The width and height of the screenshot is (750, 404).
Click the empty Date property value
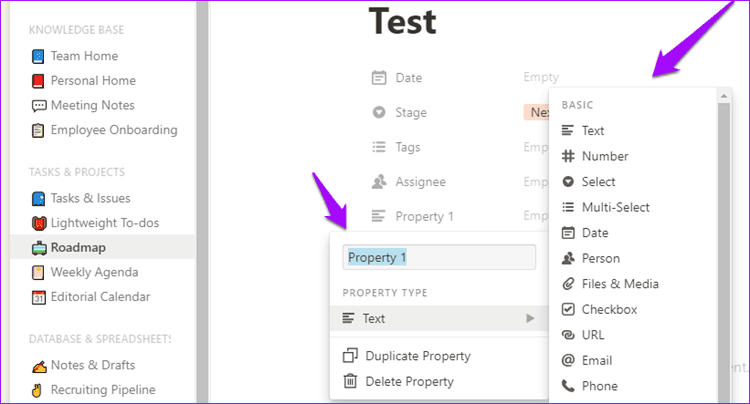click(541, 77)
